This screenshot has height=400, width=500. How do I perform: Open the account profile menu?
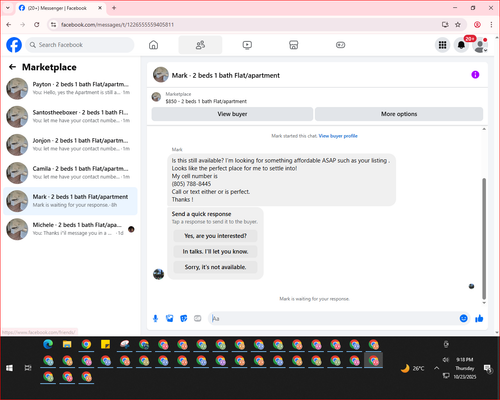(x=480, y=46)
